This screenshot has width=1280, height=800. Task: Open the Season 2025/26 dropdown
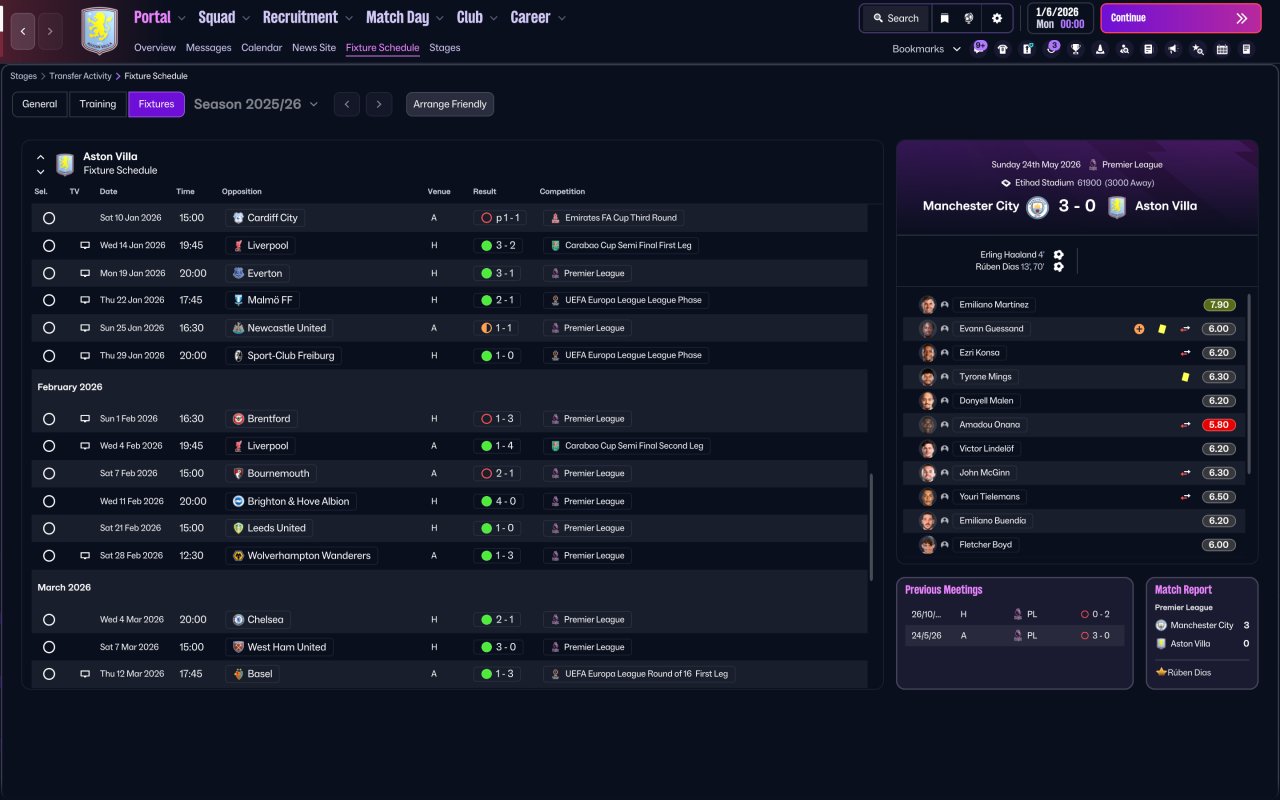pyautogui.click(x=256, y=104)
